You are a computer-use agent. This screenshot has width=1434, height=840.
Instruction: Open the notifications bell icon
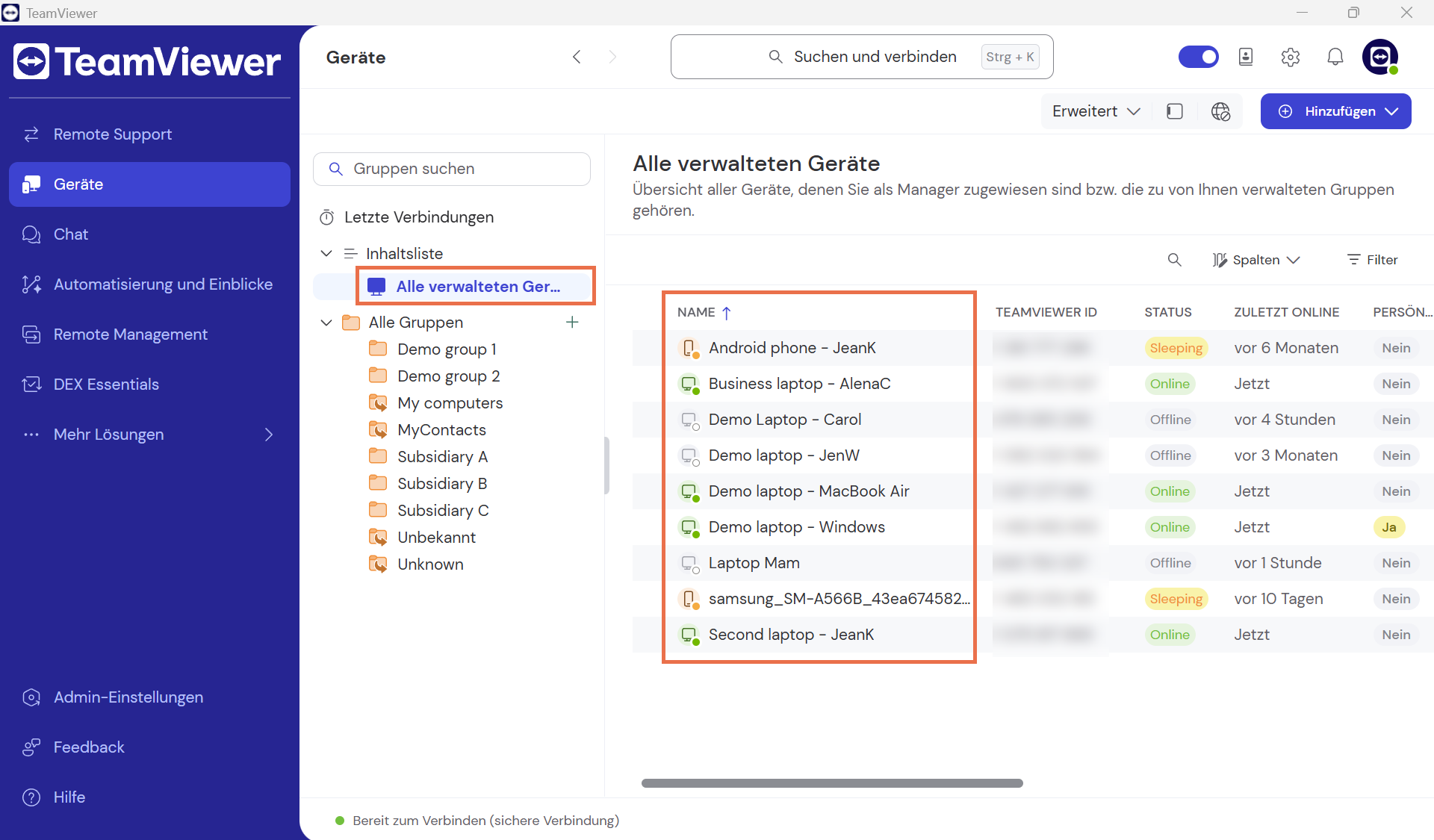(x=1335, y=57)
